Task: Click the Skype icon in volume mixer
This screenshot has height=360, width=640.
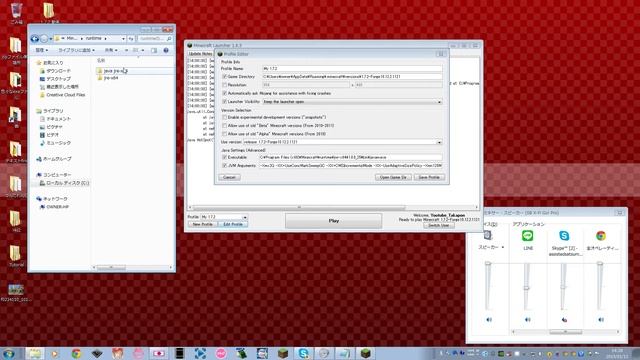Action: (564, 236)
